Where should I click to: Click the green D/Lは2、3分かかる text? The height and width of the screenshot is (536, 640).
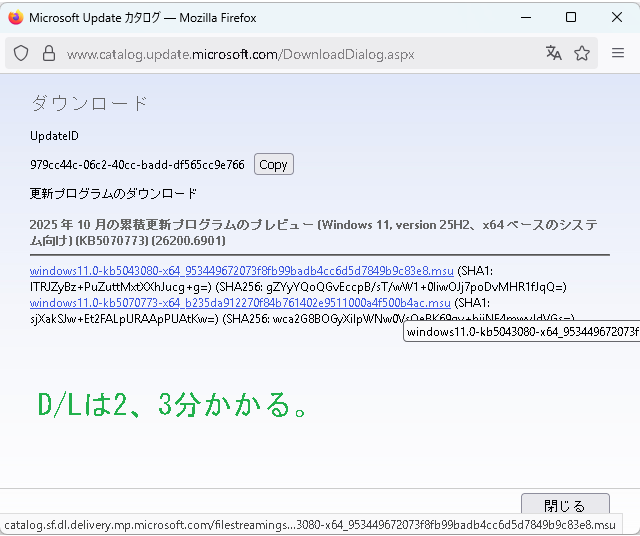tap(171, 405)
